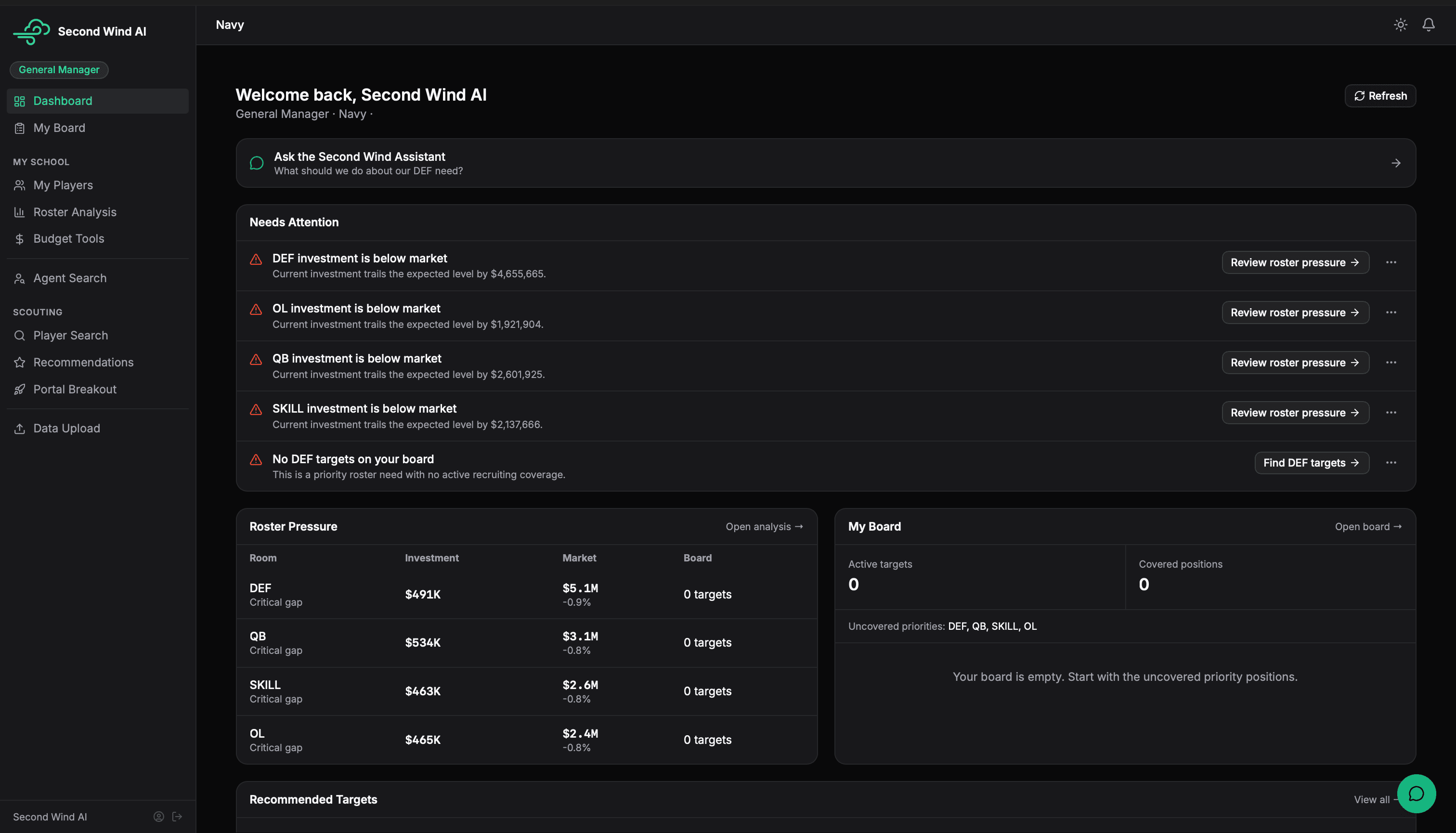Select the SKILL row in Roster Pressure
Screen dimensions: 1456x833
(526, 692)
